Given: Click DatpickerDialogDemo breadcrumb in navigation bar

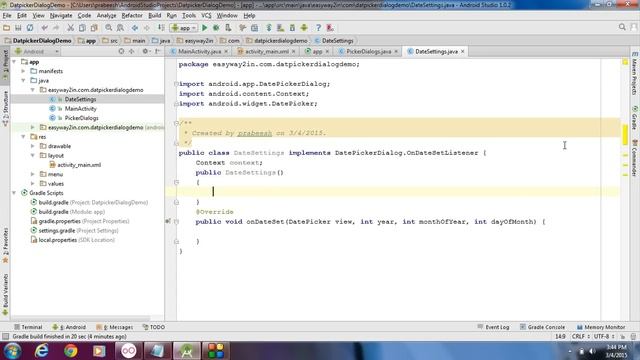Looking at the screenshot, I should point(38,41).
